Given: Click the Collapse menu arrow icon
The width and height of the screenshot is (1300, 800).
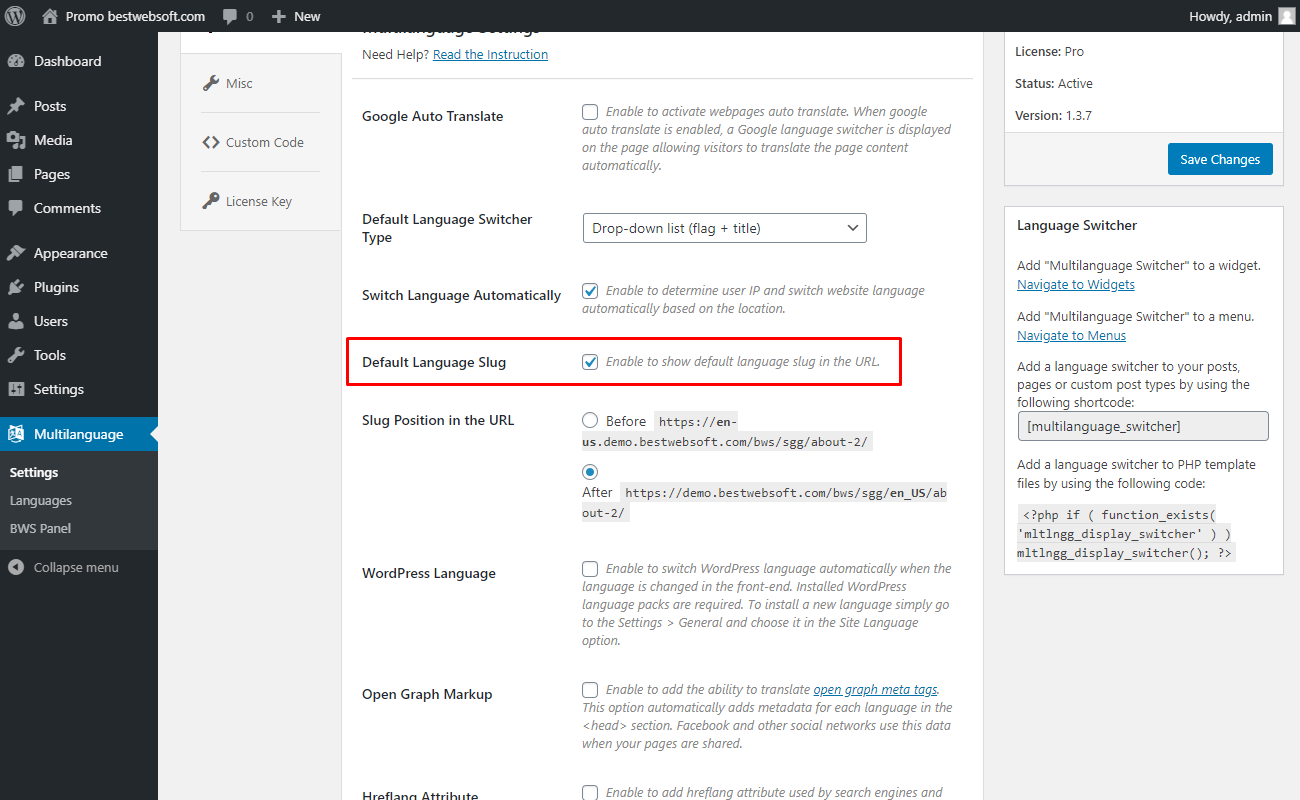Looking at the screenshot, I should pyautogui.click(x=16, y=567).
